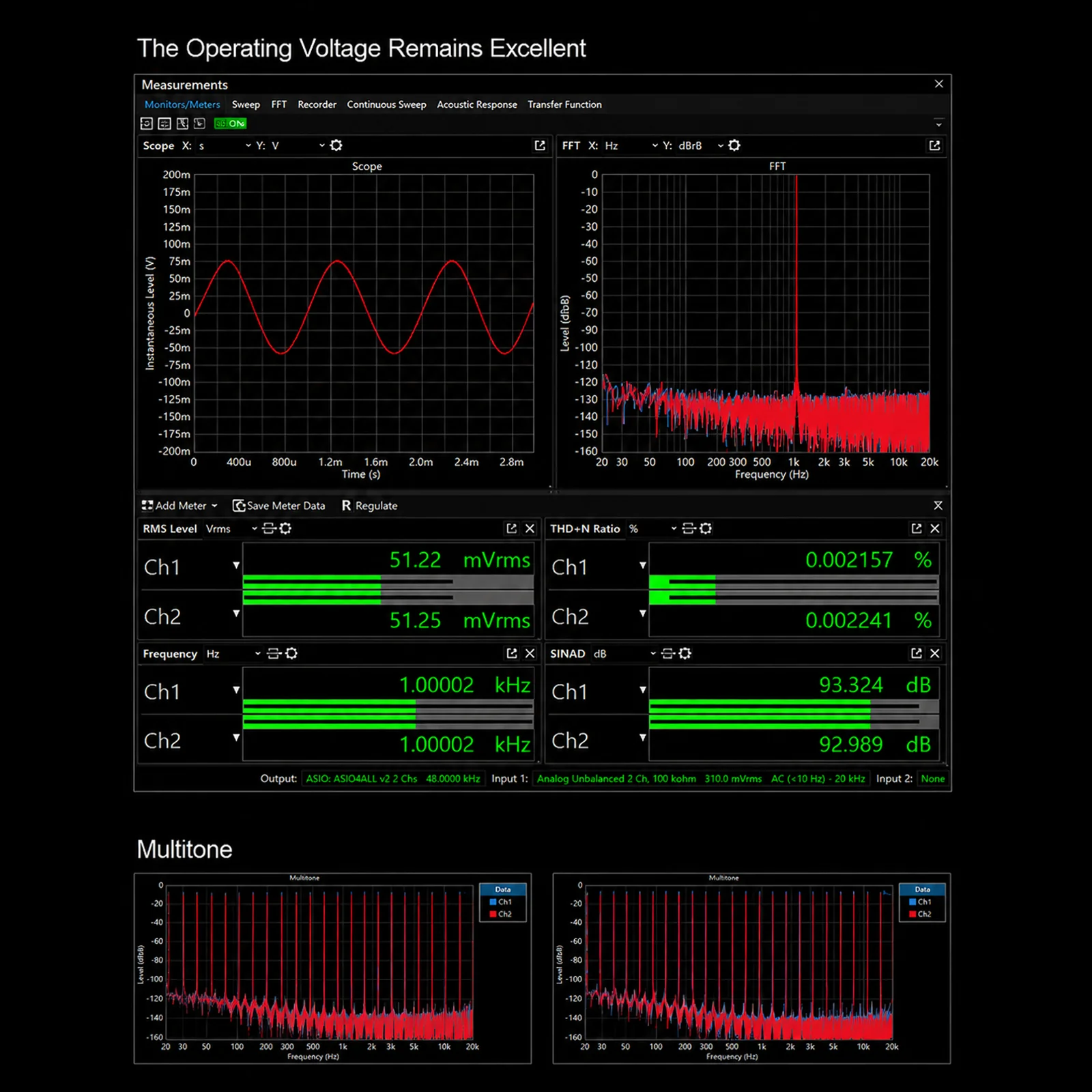This screenshot has height=1092, width=1092.
Task: Close the RMS Level meter
Action: click(x=530, y=528)
